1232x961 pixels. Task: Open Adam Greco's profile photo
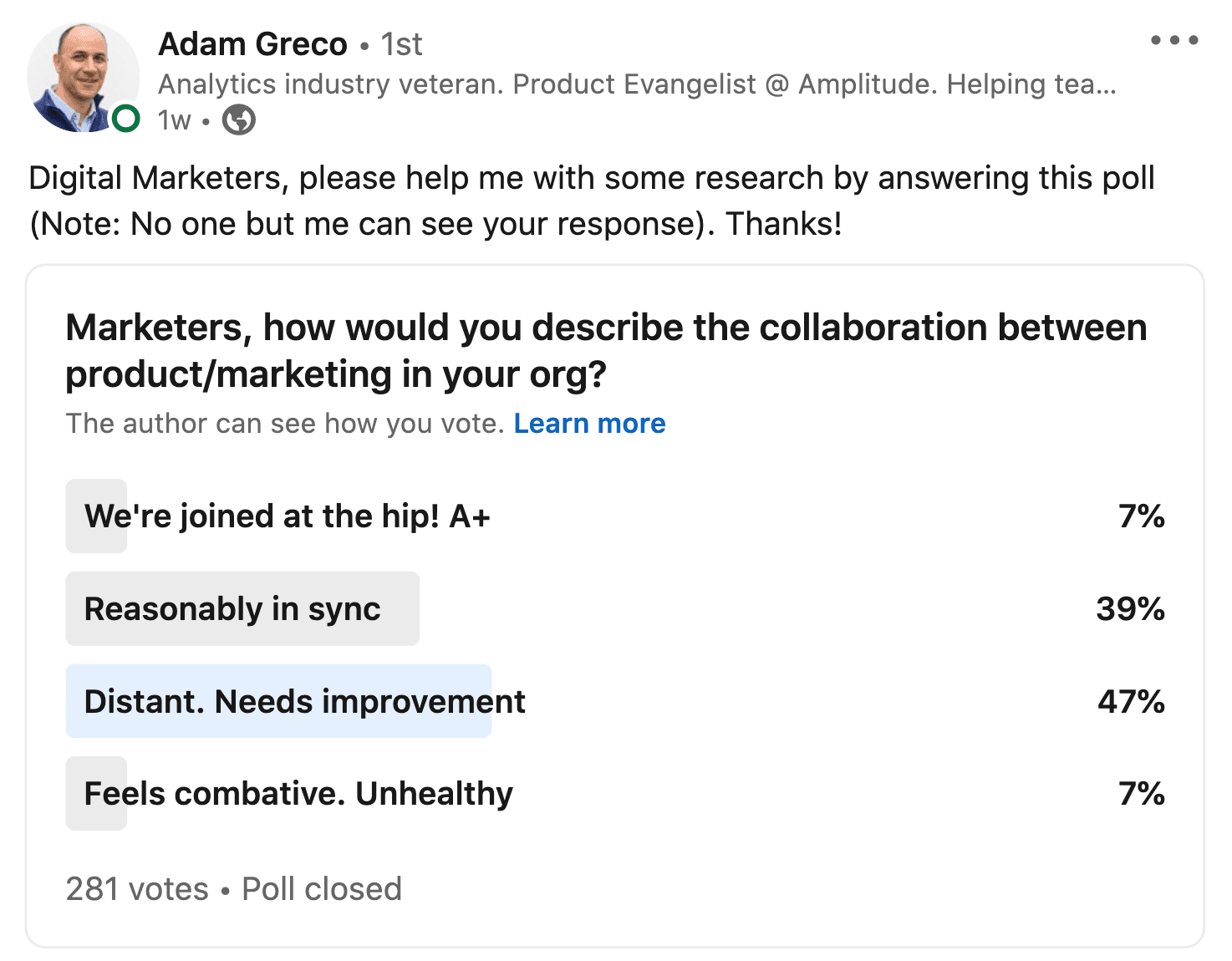pos(81,77)
